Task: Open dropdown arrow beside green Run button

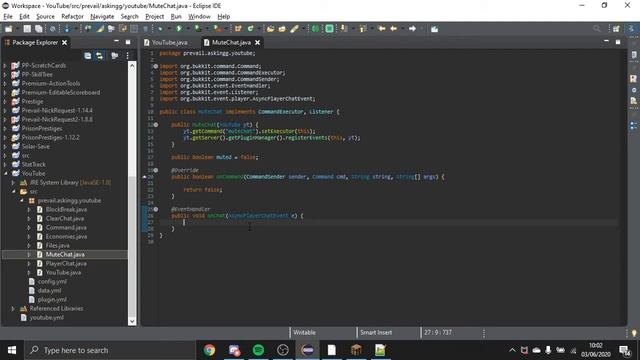Action: click(188, 29)
